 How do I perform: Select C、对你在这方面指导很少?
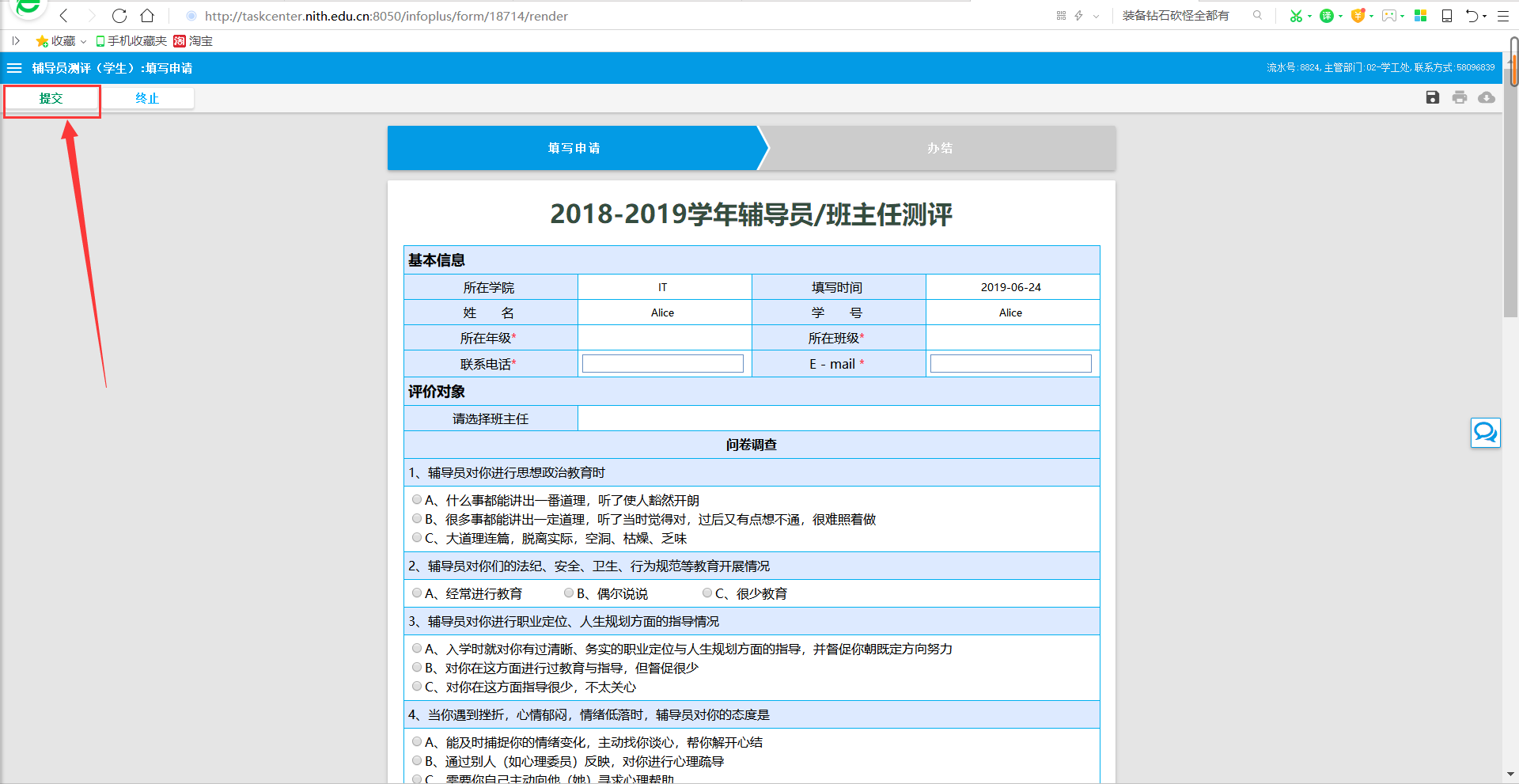(x=416, y=686)
